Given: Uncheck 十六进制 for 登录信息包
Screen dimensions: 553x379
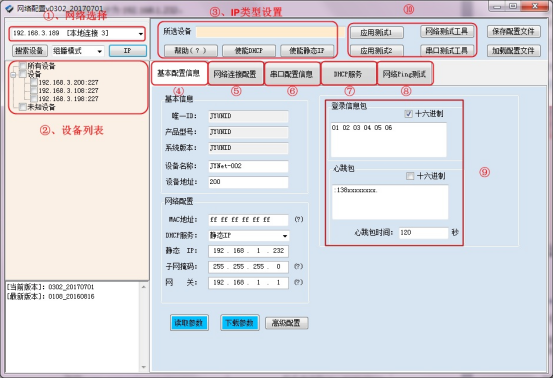Looking at the screenshot, I should click(x=408, y=114).
